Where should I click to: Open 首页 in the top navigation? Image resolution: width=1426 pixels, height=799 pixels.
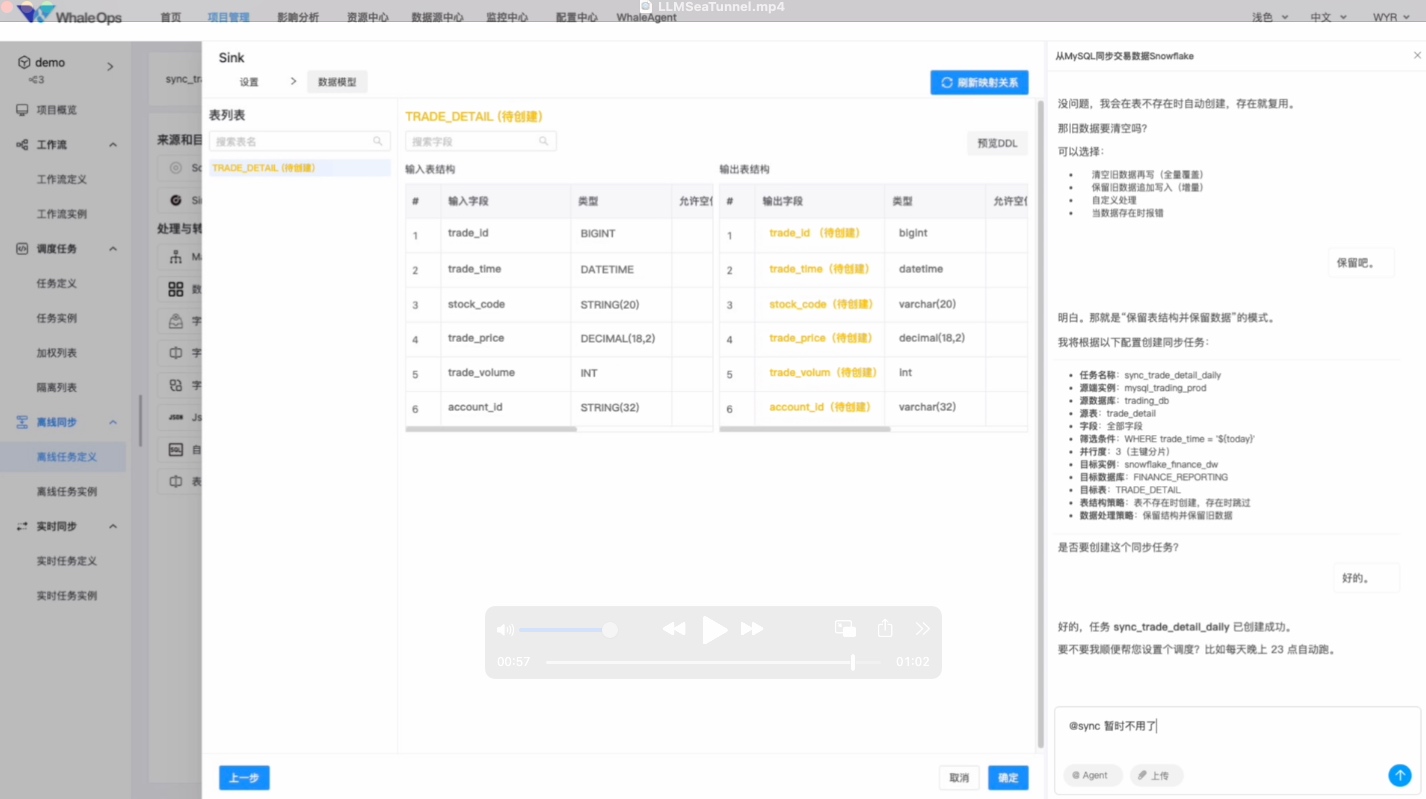[171, 18]
